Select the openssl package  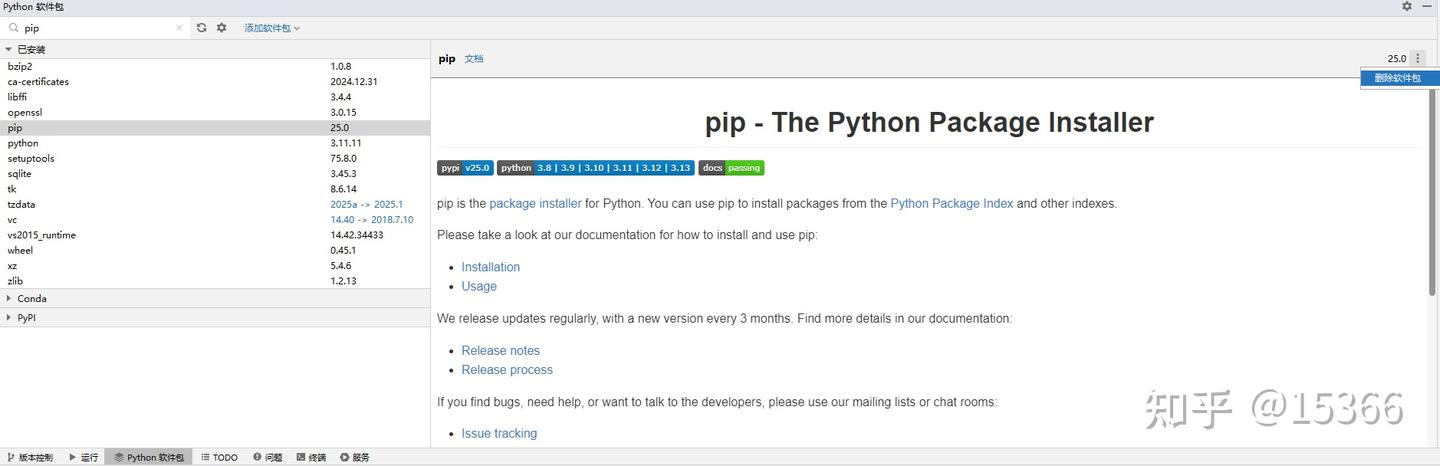coord(215,112)
